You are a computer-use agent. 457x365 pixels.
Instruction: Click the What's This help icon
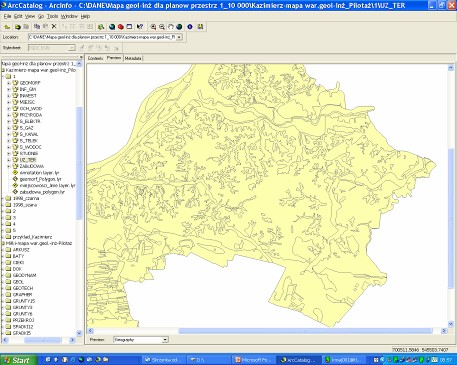click(x=140, y=27)
